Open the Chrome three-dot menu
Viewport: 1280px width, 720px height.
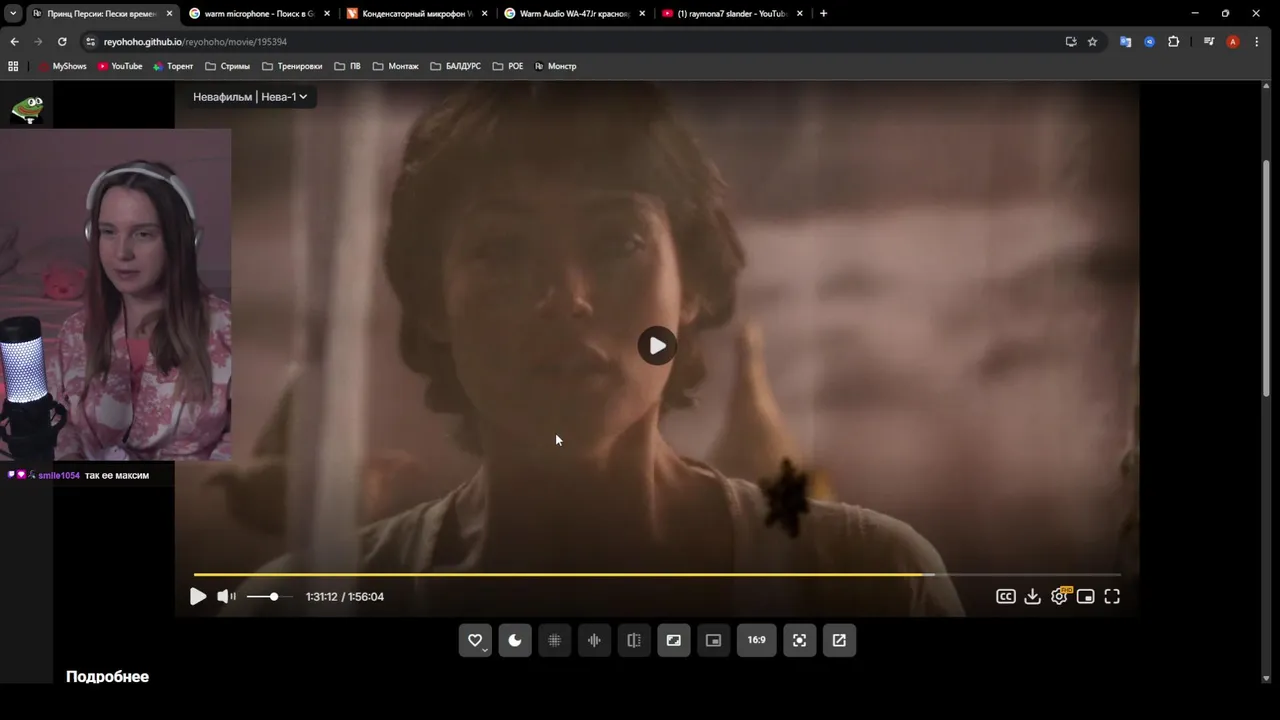tap(1257, 42)
